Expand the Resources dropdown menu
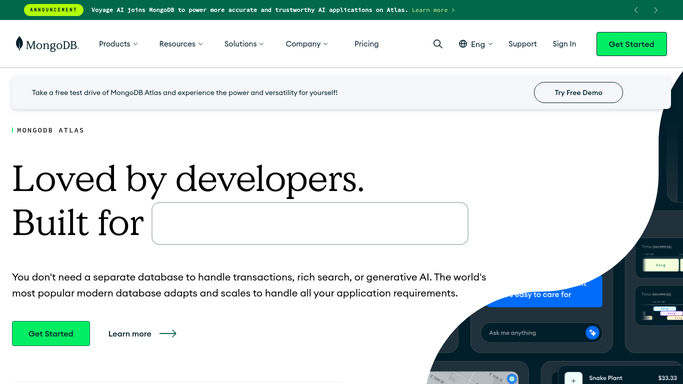683x384 pixels. click(181, 44)
